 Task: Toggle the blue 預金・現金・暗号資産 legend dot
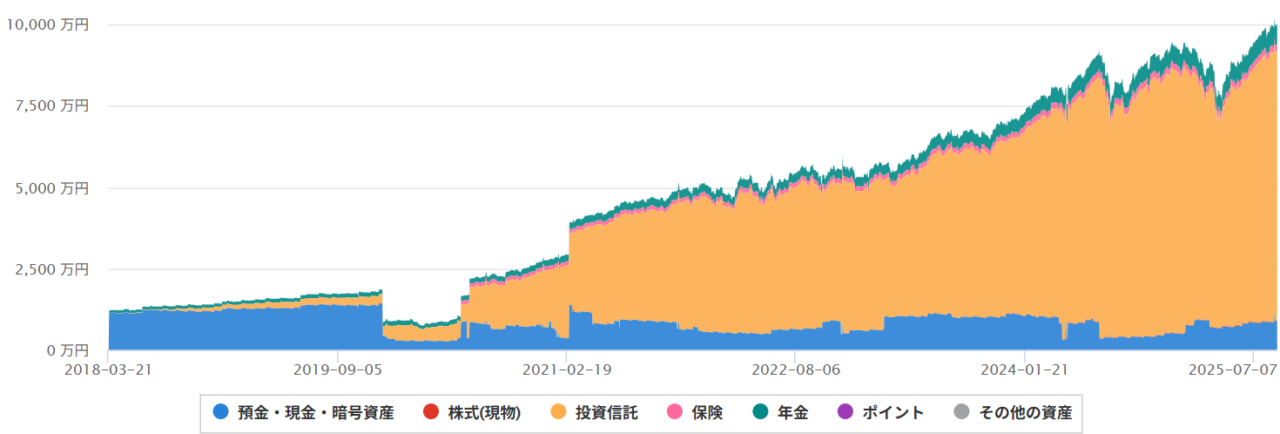tap(221, 412)
